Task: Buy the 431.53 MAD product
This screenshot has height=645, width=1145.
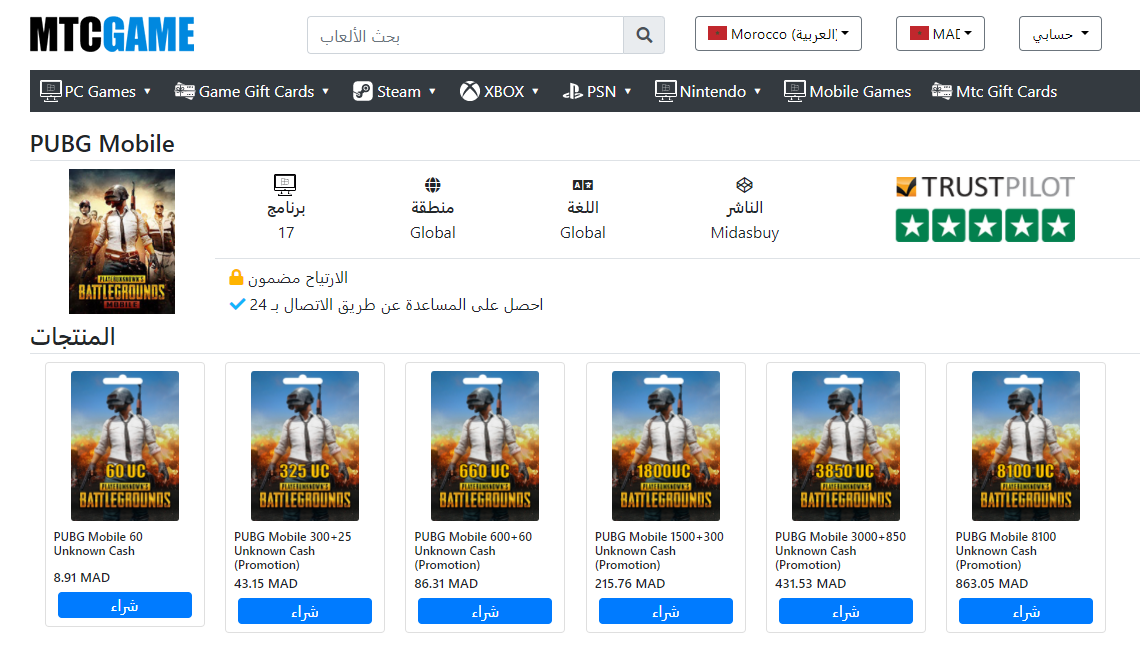Action: coord(846,611)
